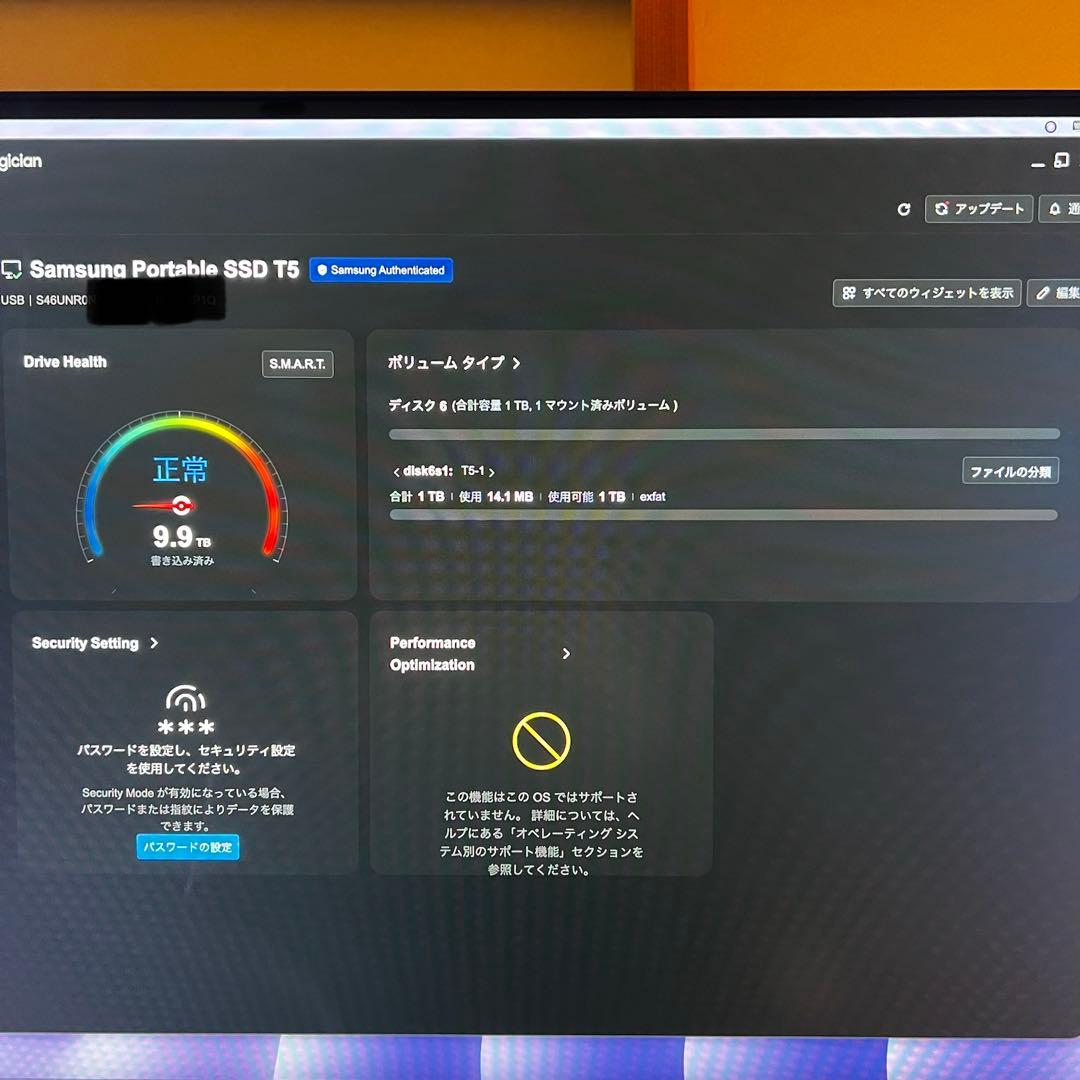
Task: Click the Drive Health gauge needle
Action: [164, 506]
